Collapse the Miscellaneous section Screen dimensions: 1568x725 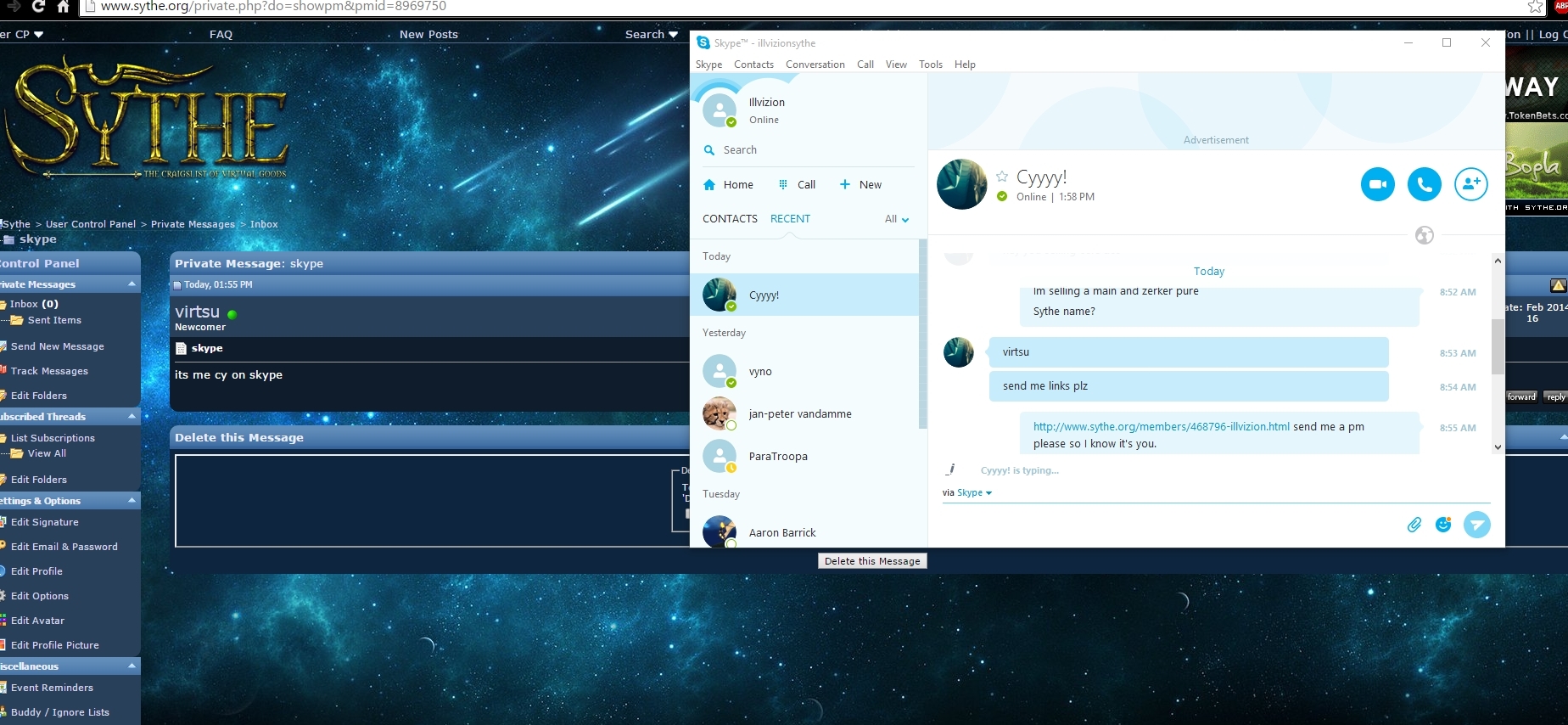[132, 666]
